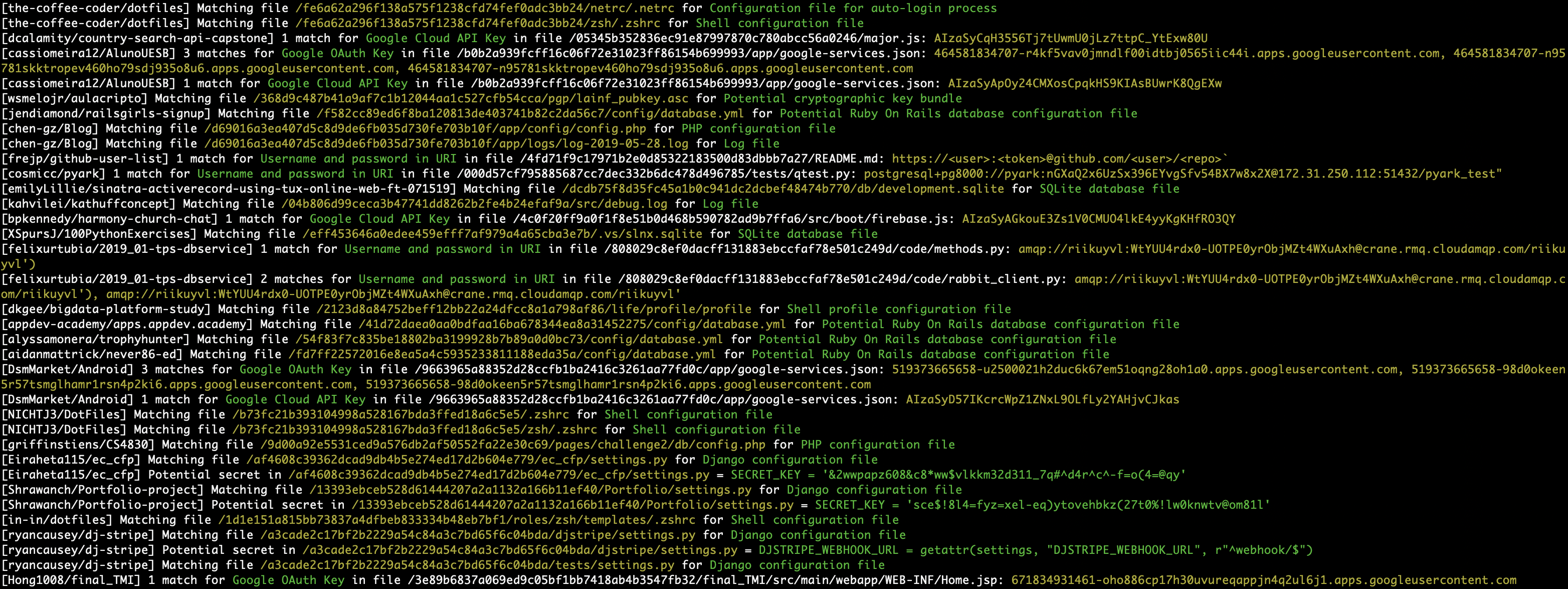Screen dimensions: 1568x589
Task: Click the firebase.js Google API key value
Action: click(x=1098, y=219)
